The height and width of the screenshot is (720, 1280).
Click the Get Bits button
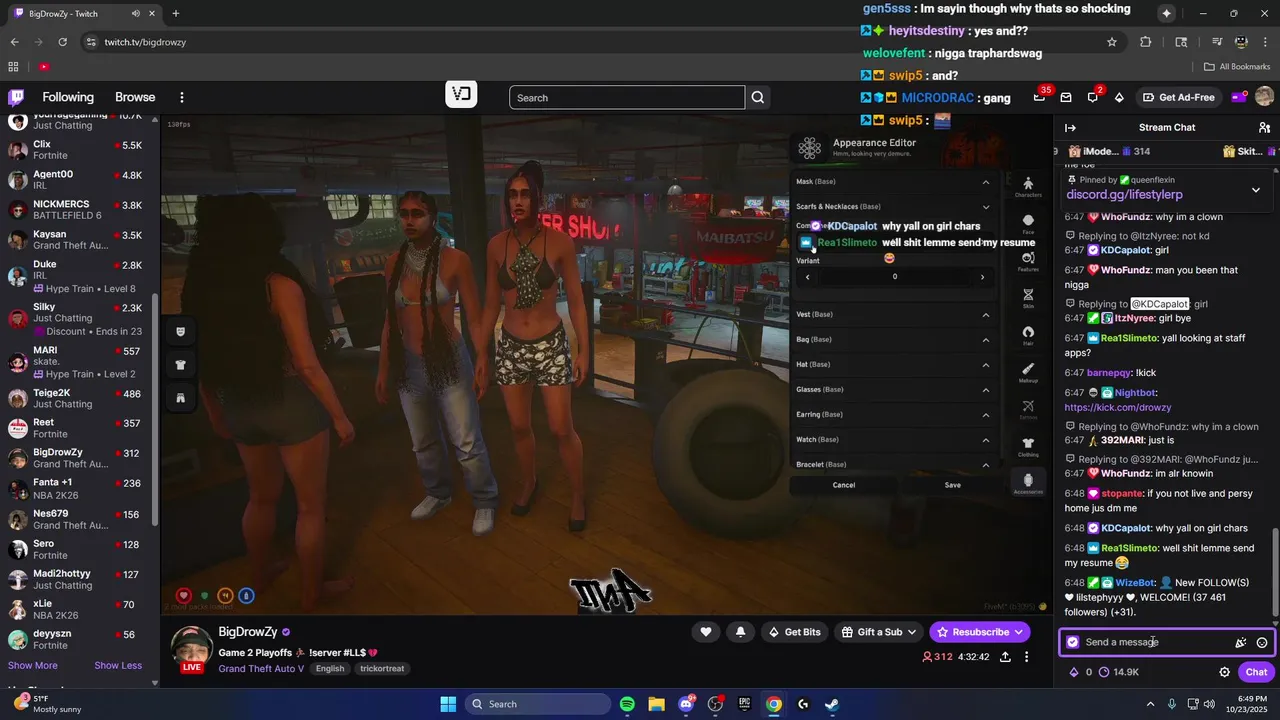[794, 632]
